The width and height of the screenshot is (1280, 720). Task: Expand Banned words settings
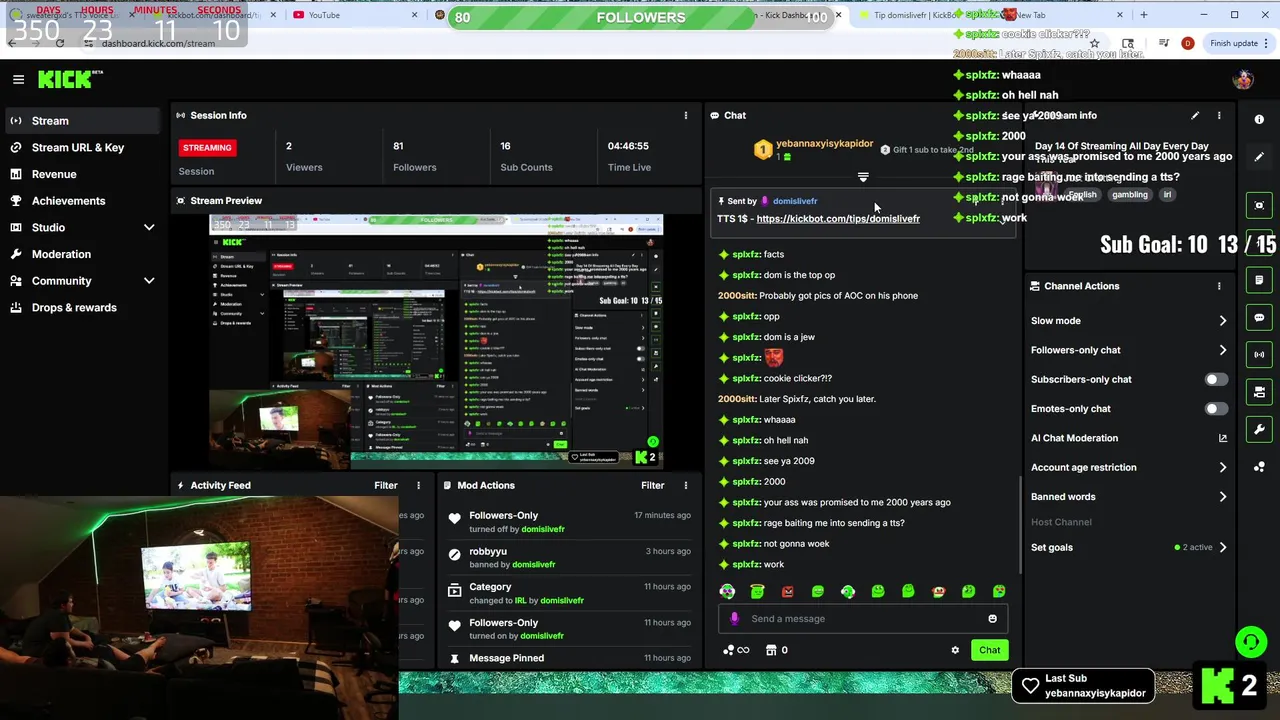click(x=1222, y=496)
